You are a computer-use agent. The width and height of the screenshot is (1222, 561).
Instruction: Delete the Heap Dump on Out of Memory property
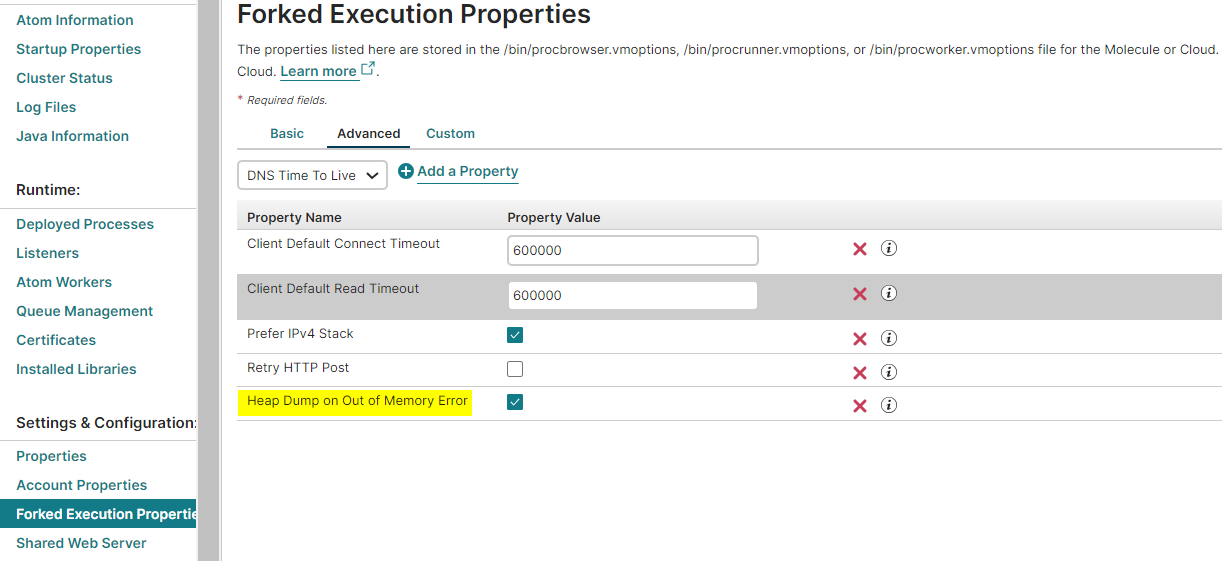coord(859,406)
